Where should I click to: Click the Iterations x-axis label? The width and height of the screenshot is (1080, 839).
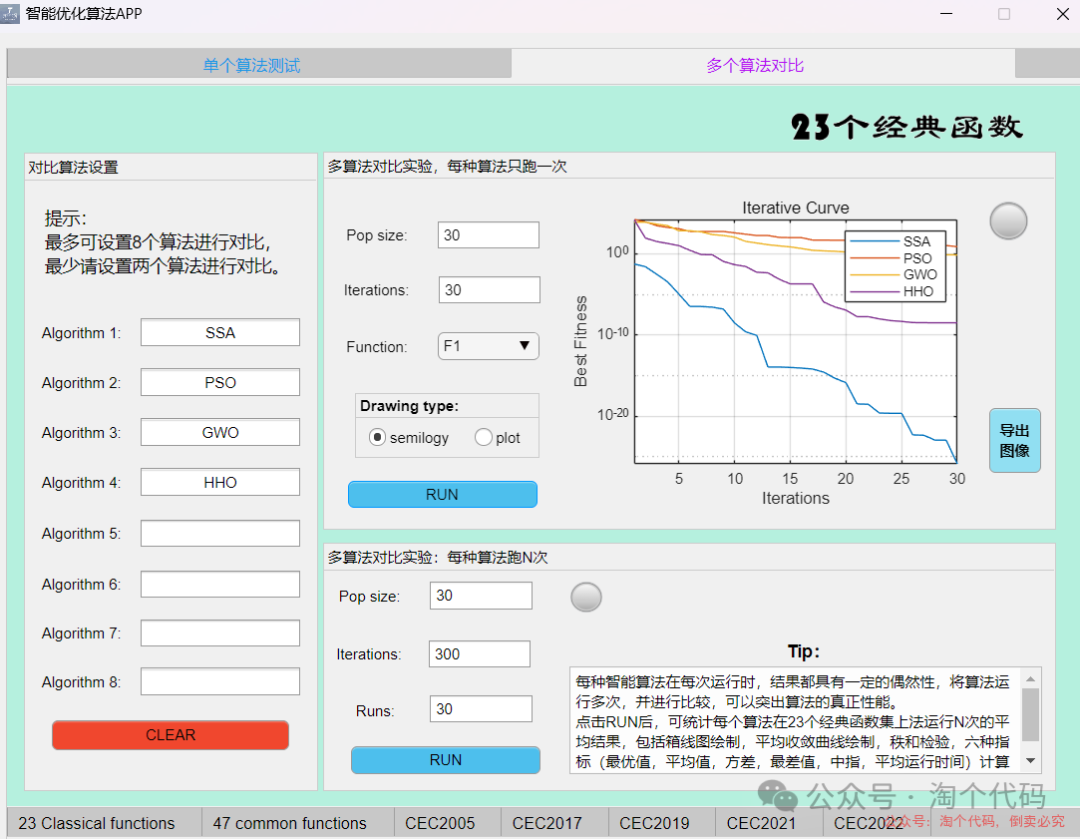[796, 498]
